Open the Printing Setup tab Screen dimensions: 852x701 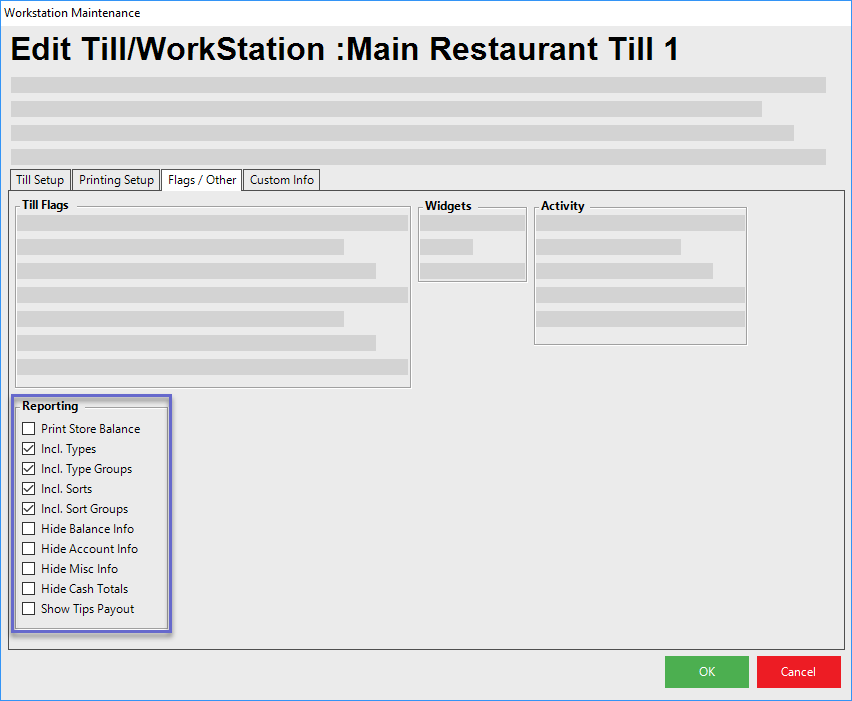point(116,180)
